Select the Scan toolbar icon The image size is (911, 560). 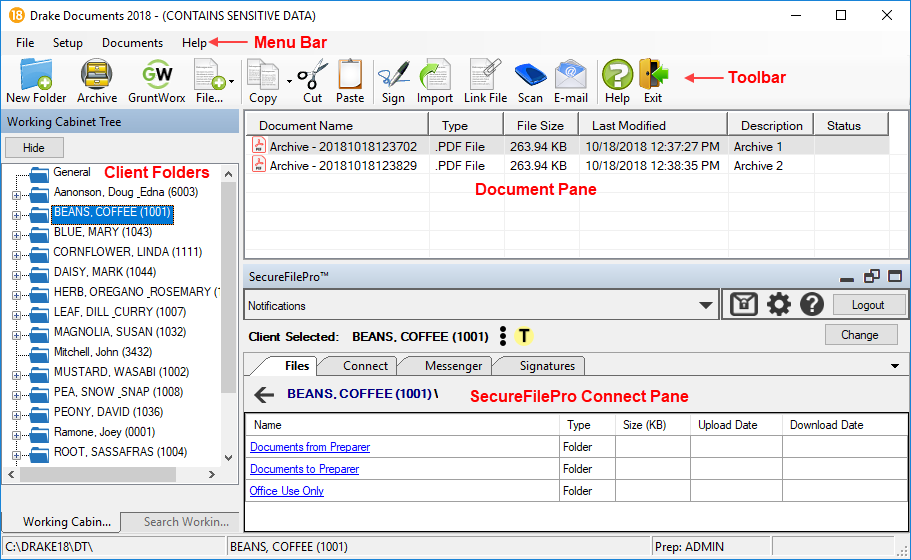(x=530, y=80)
